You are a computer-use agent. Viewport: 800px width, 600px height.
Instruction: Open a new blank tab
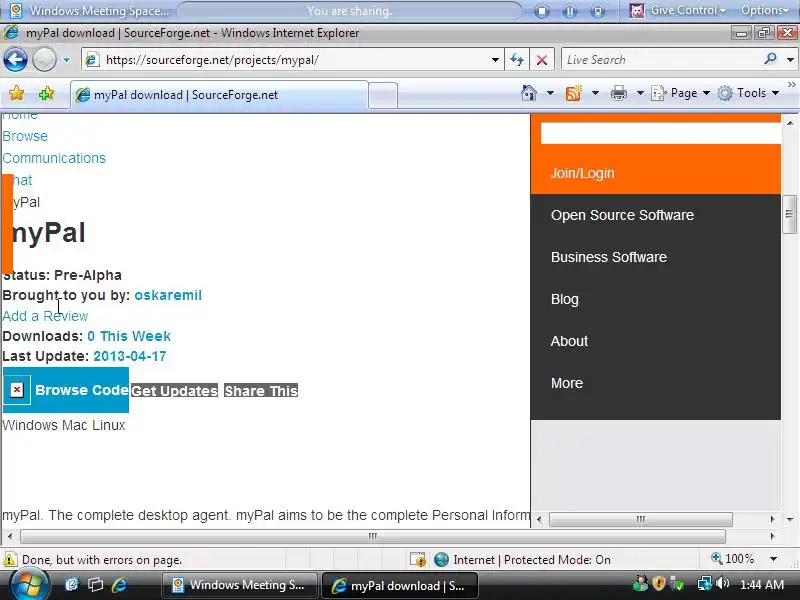point(383,95)
